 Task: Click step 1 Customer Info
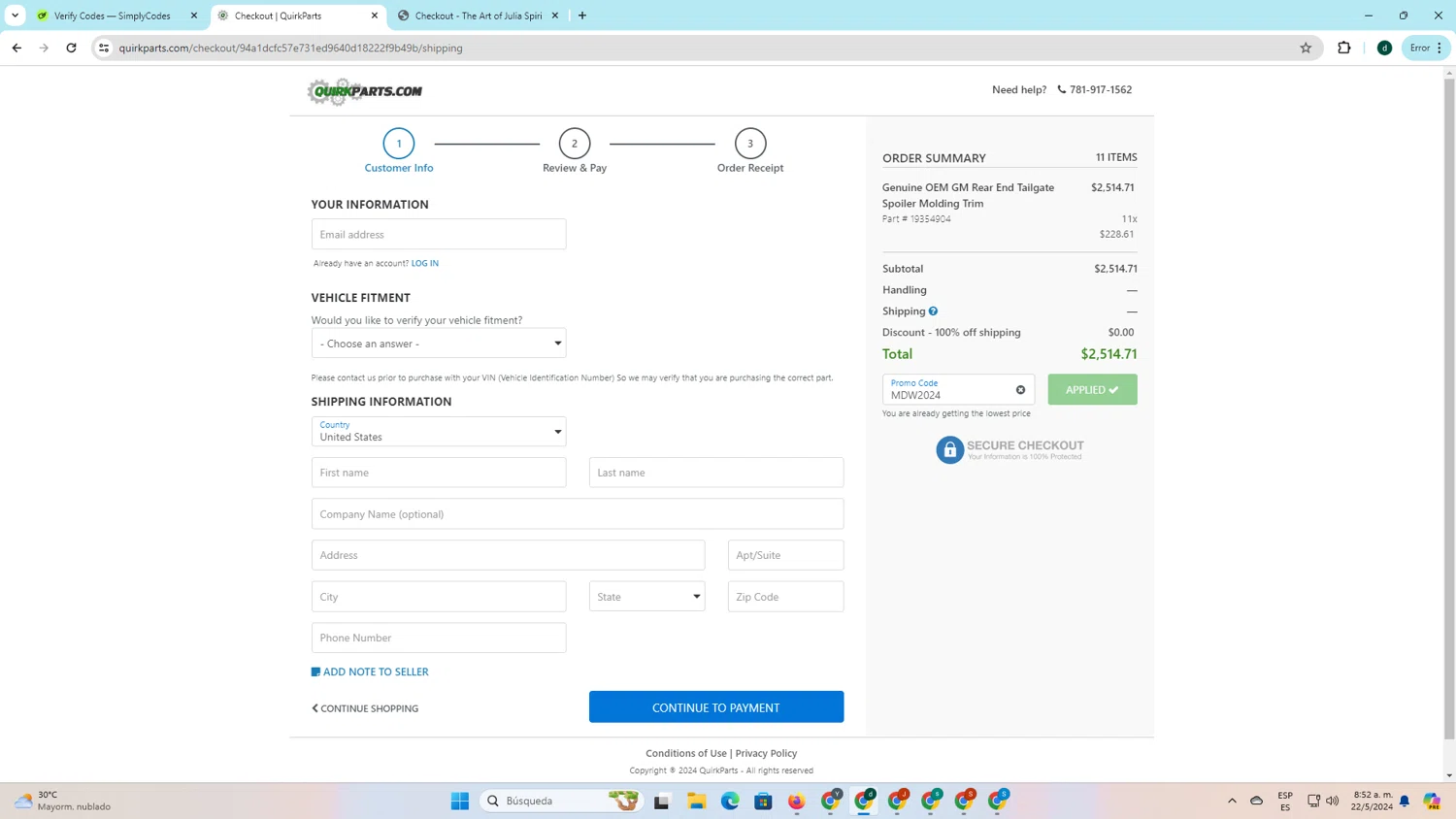coord(399,151)
